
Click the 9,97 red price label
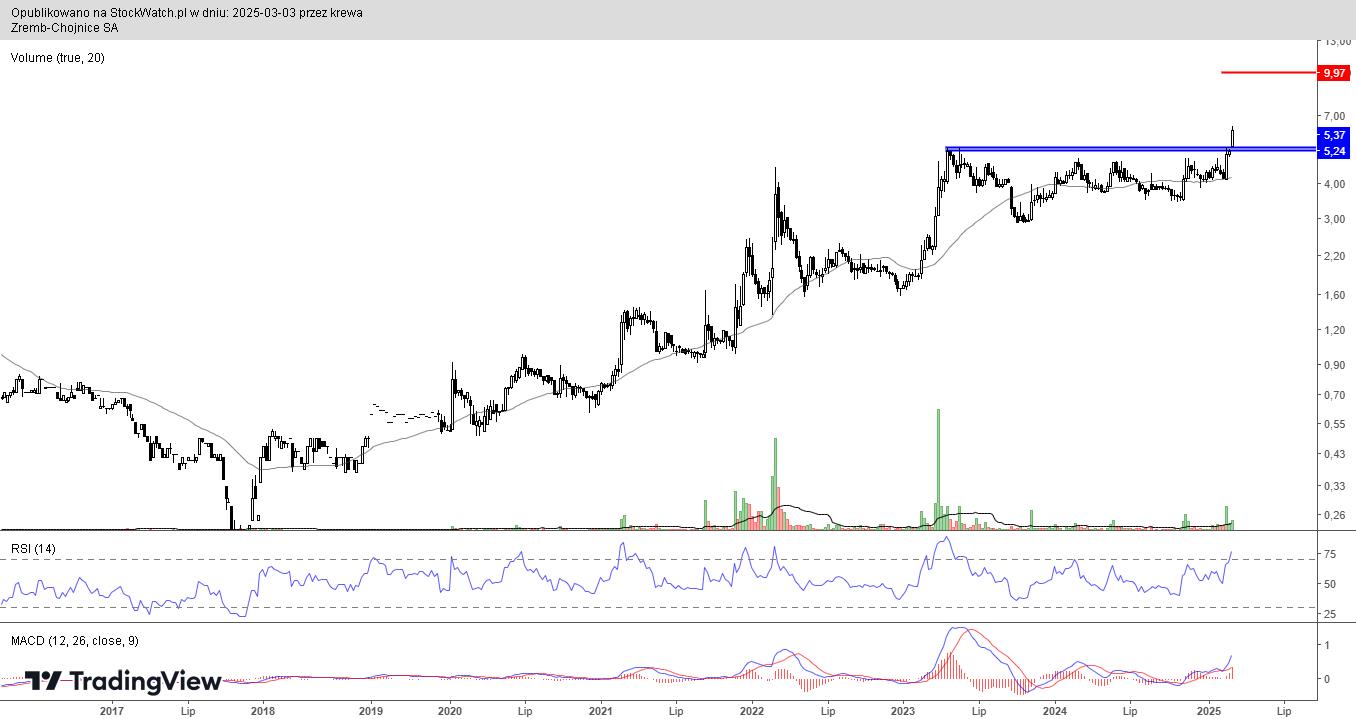point(1334,73)
